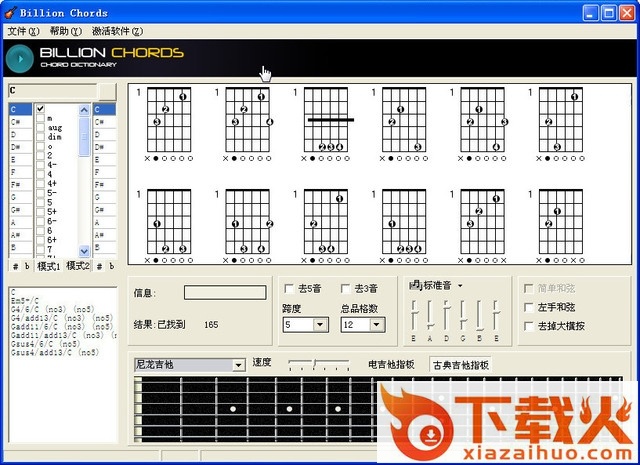Click the chord name display showing C
Screen dimensions: 640x465
[52, 91]
